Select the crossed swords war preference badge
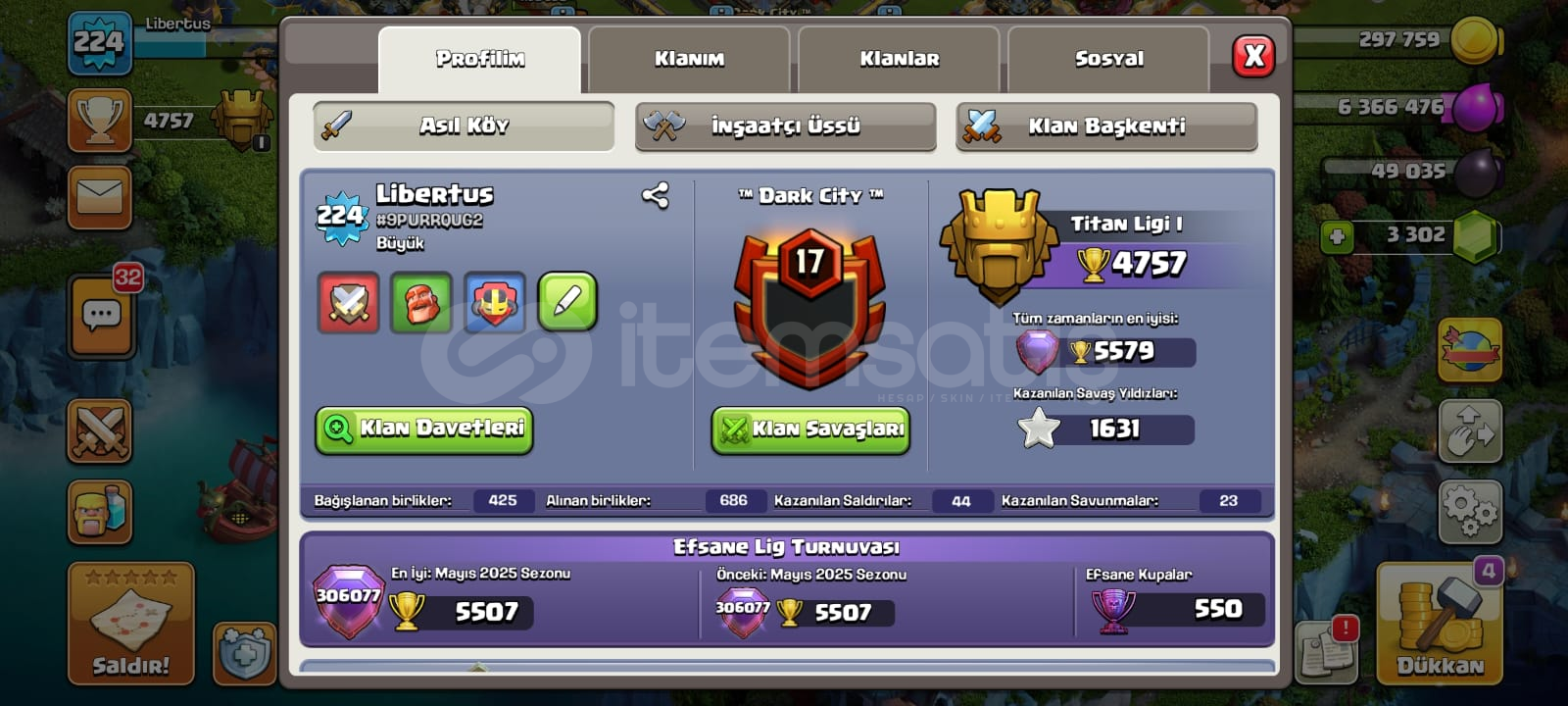 [348, 302]
